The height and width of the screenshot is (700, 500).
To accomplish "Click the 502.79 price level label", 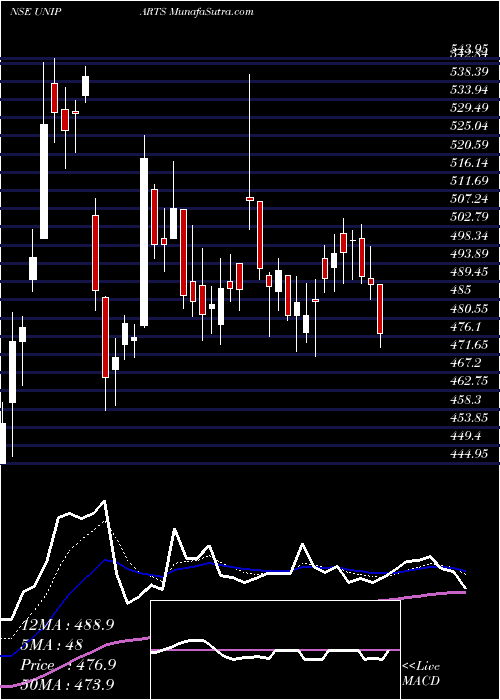I will point(468,217).
